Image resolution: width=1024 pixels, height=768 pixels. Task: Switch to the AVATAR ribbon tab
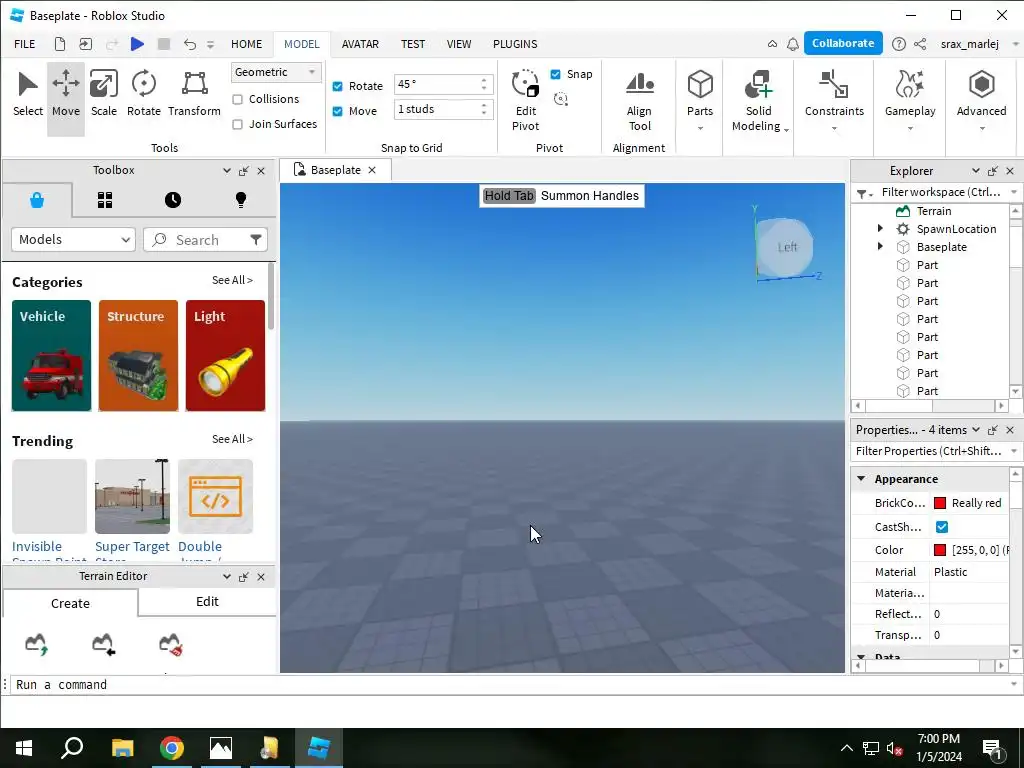(x=360, y=44)
